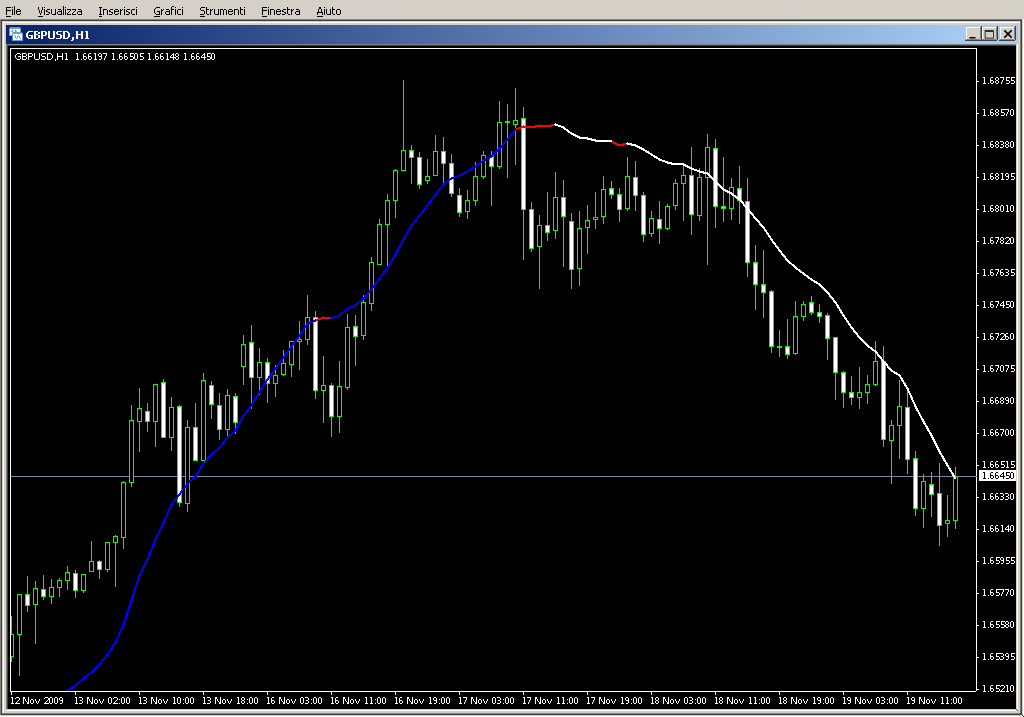Click time axis label 16 Nov 19:00
The width and height of the screenshot is (1024, 717).
coord(422,701)
